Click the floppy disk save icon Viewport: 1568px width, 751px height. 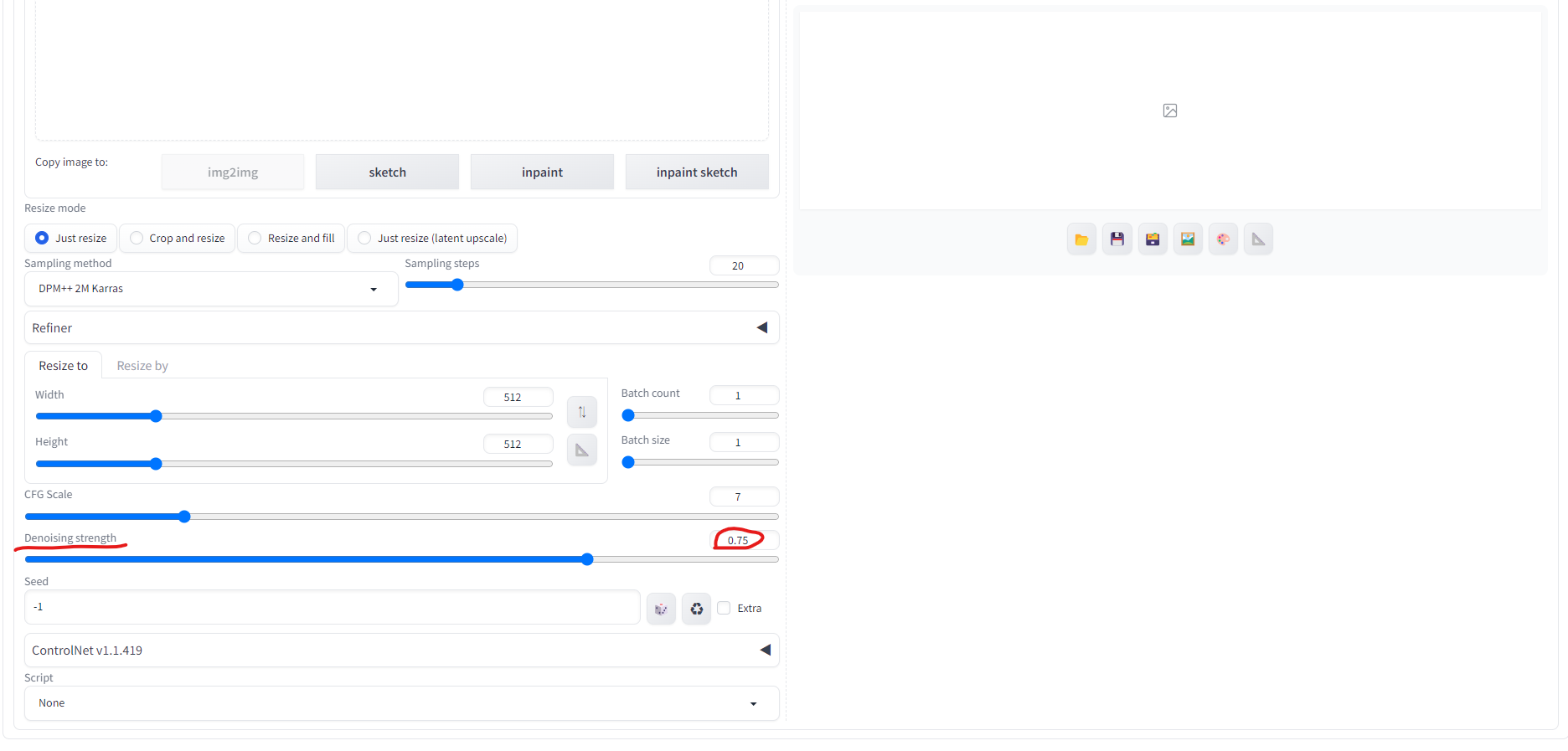click(1117, 239)
